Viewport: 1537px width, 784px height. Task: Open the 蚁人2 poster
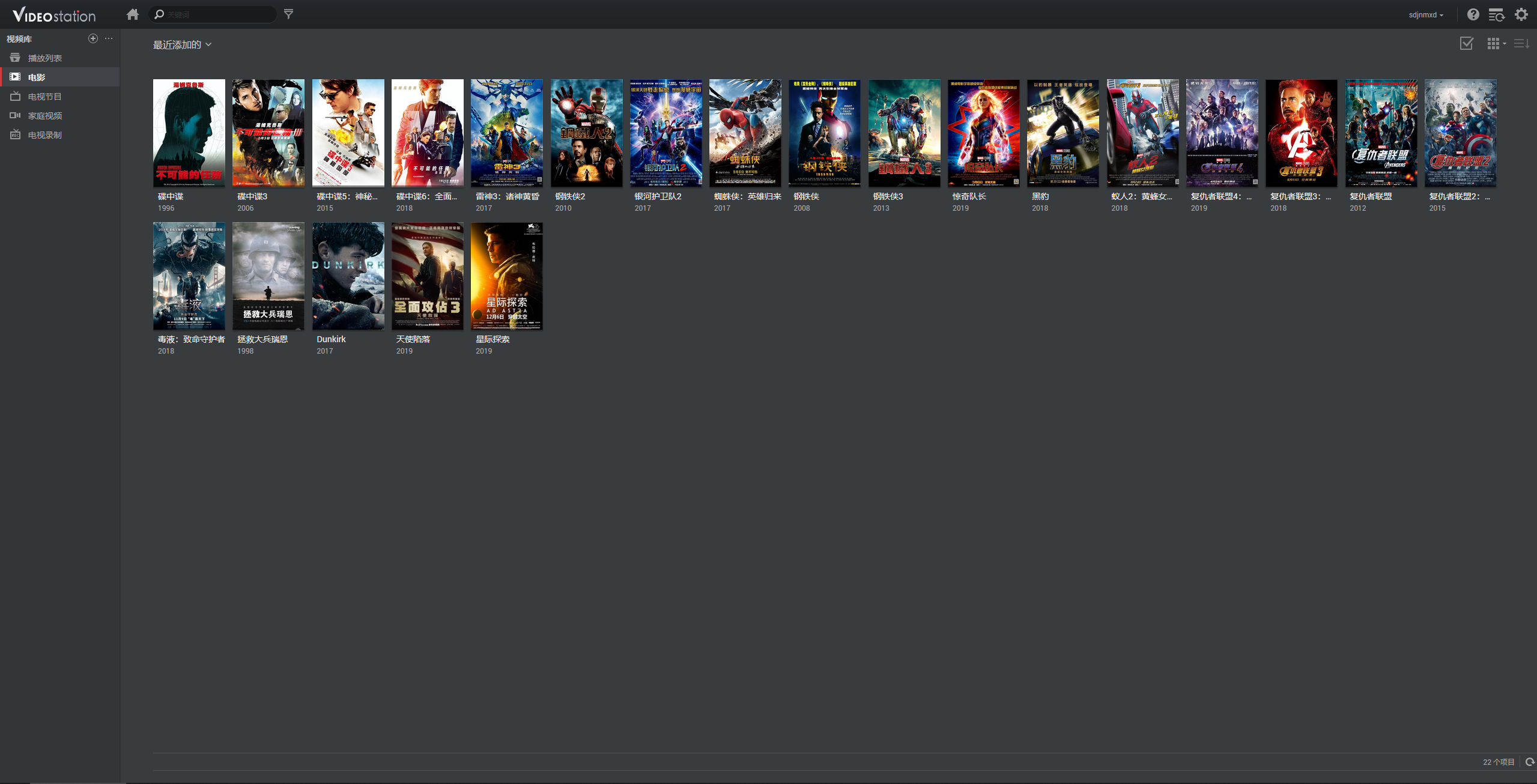click(1143, 133)
